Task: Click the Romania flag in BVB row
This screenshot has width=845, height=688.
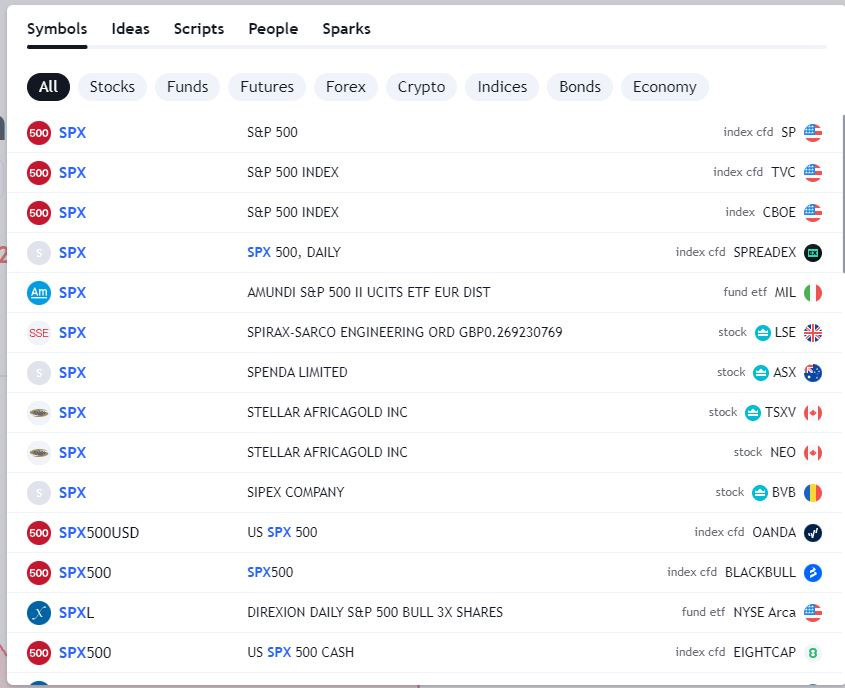Action: (813, 492)
